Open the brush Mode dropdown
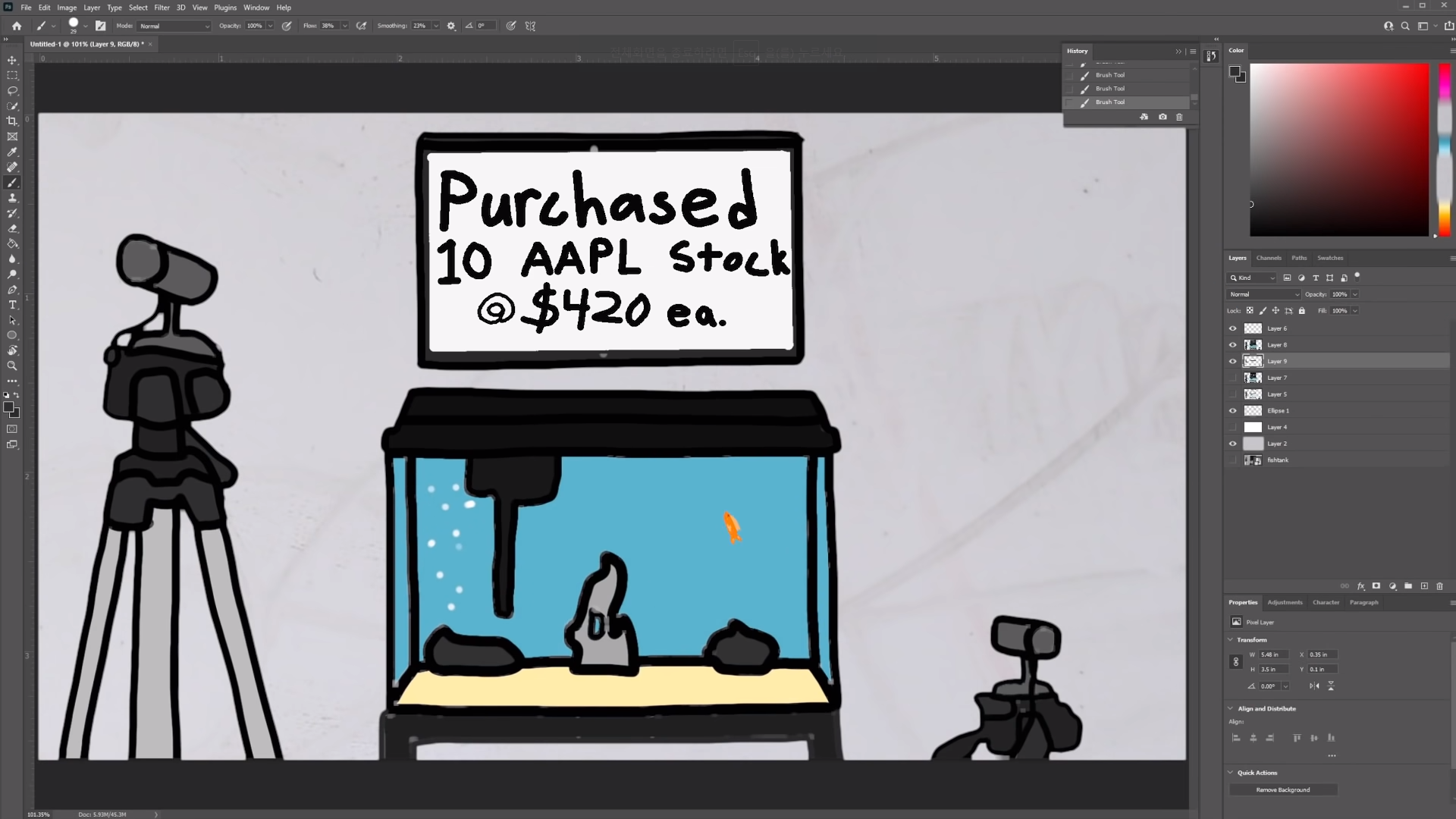 coord(174,26)
